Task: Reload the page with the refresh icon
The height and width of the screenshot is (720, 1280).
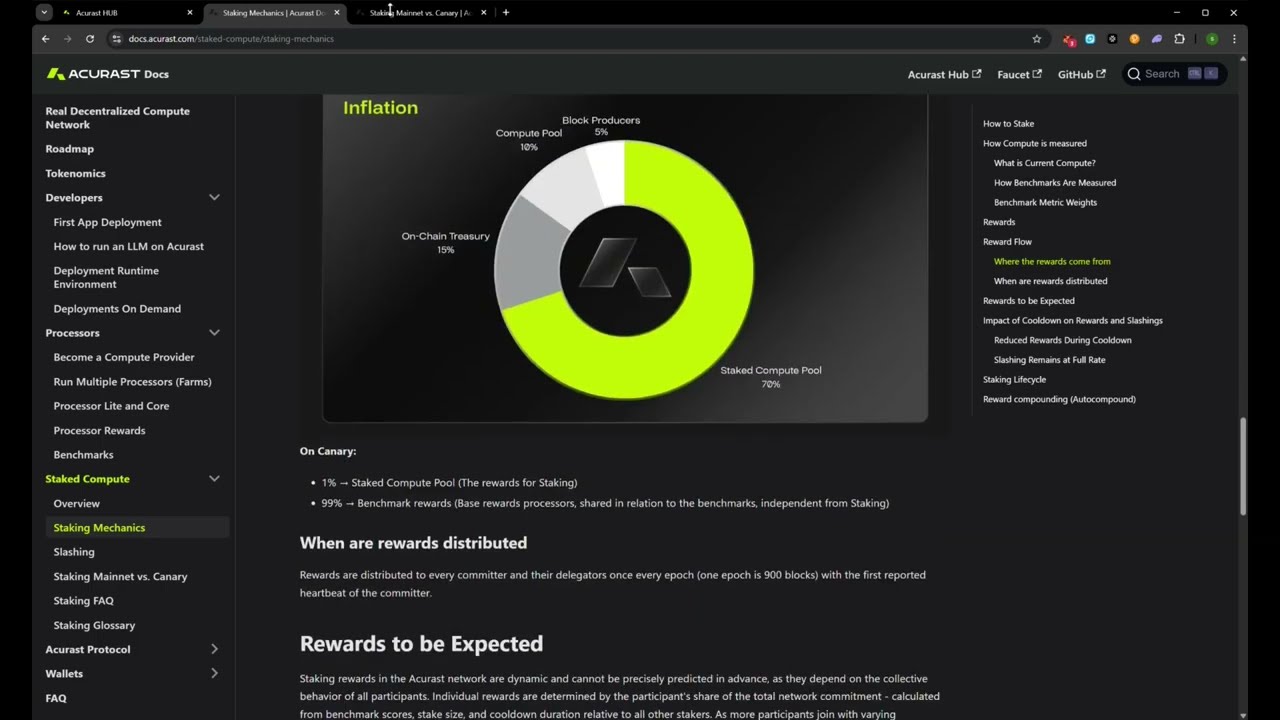Action: tap(90, 39)
